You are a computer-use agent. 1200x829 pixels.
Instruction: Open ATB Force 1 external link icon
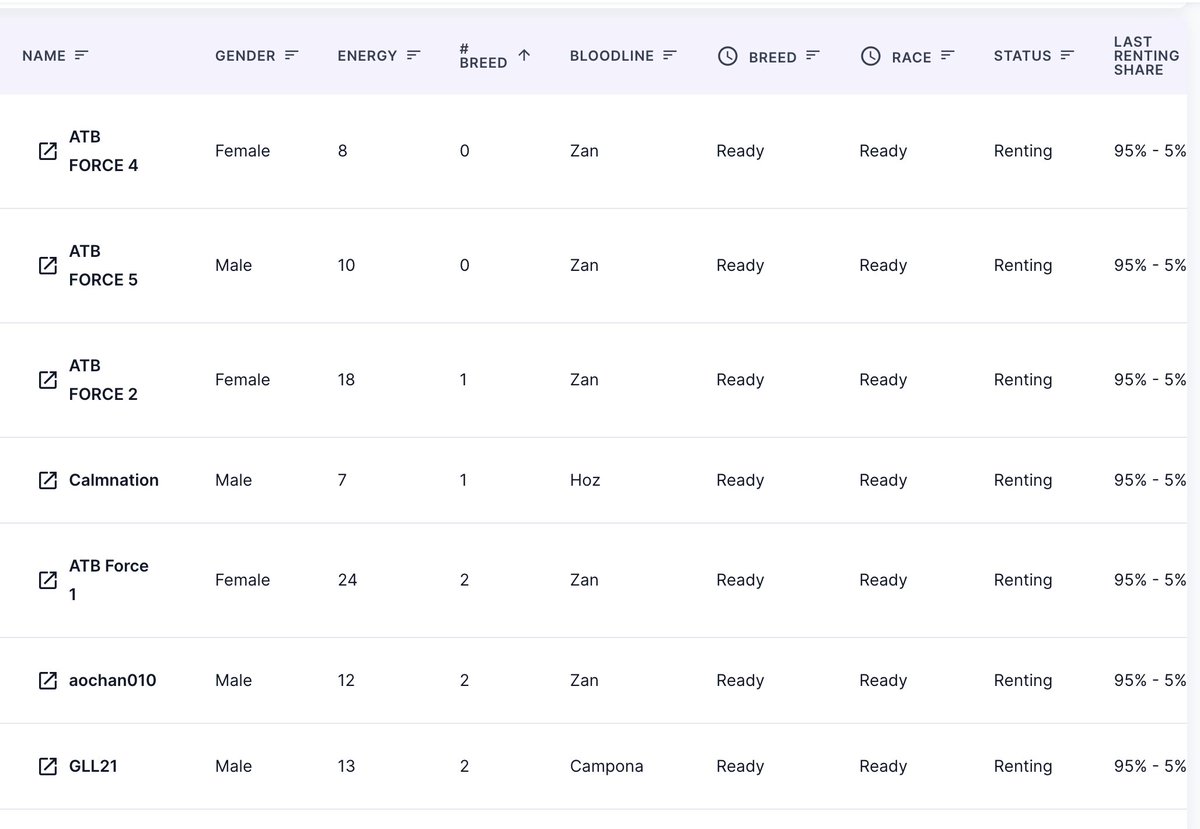pos(47,580)
